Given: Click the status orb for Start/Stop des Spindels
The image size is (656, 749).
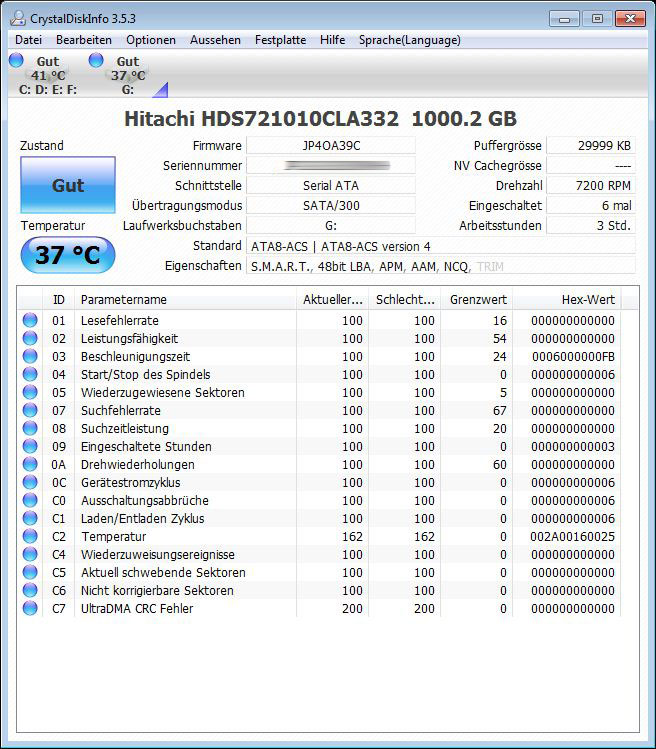Looking at the screenshot, I should (30, 374).
